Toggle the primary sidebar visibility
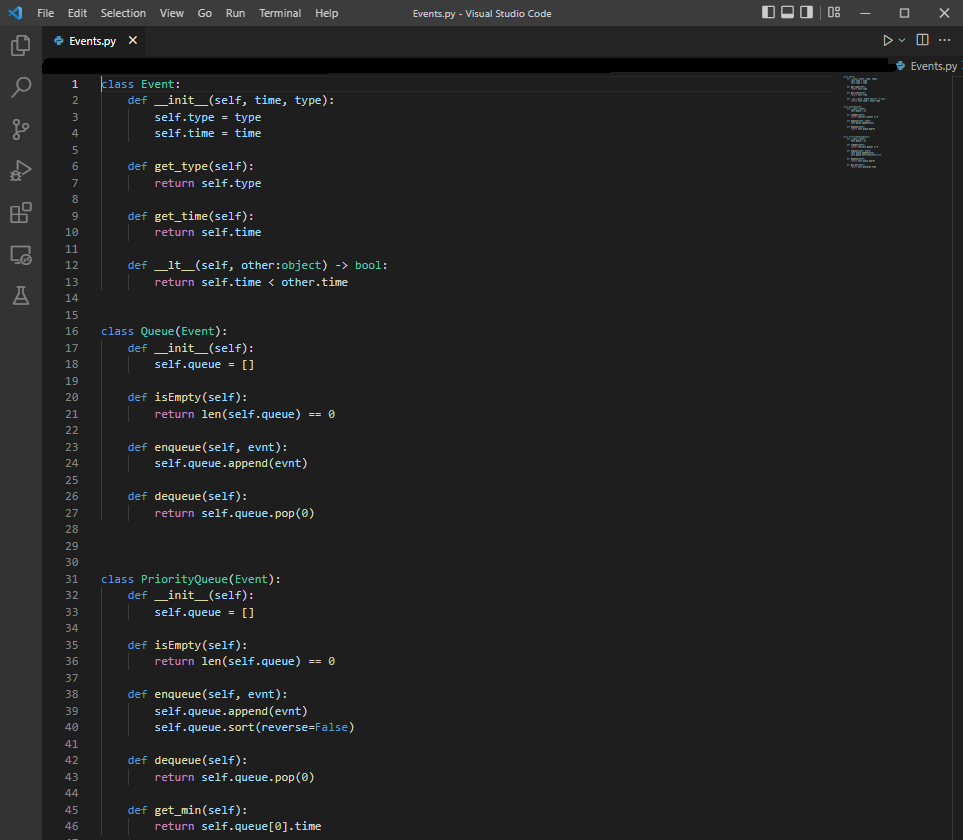963x840 pixels. coord(767,12)
